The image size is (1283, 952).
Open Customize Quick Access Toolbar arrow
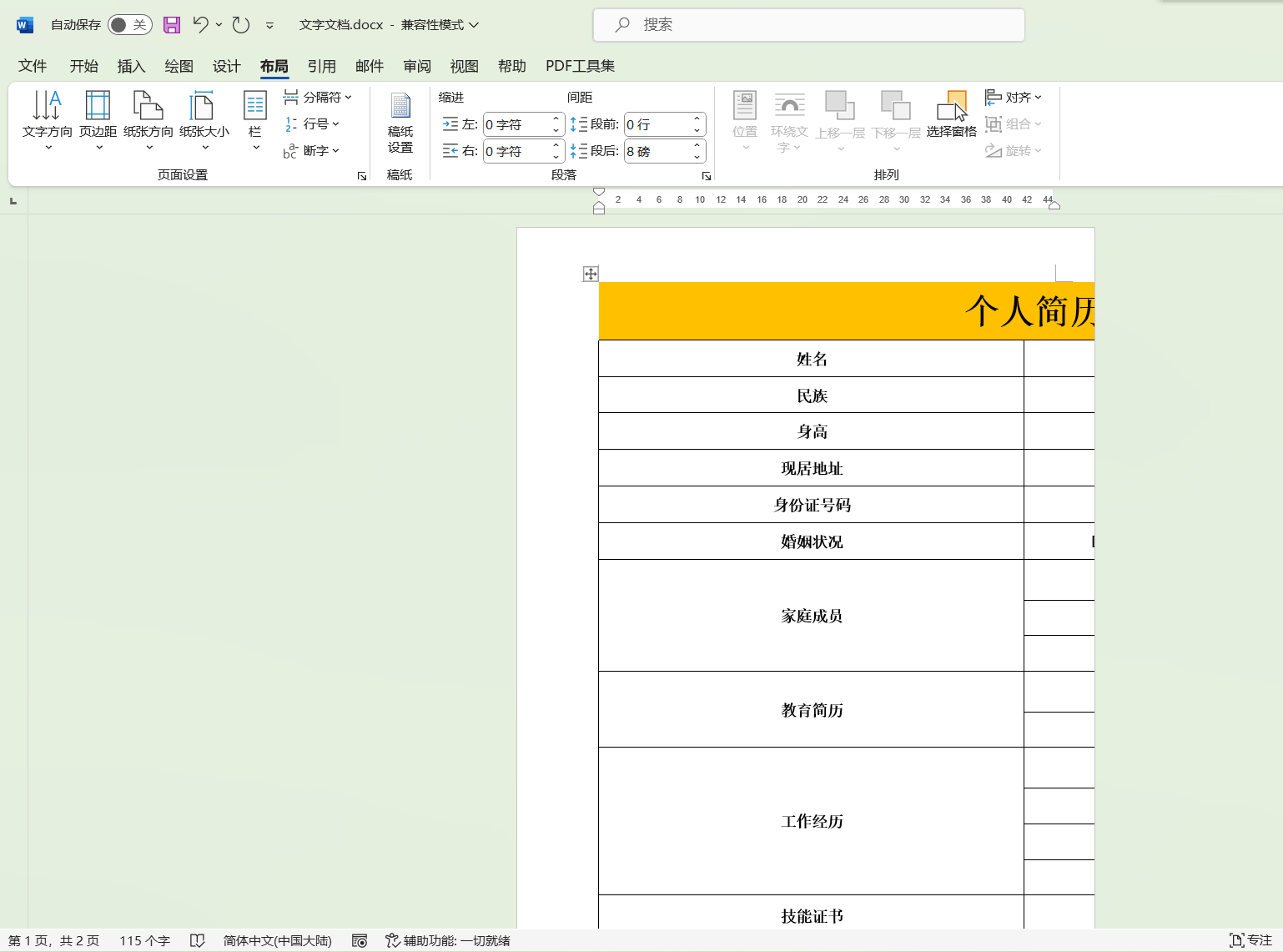(x=269, y=26)
